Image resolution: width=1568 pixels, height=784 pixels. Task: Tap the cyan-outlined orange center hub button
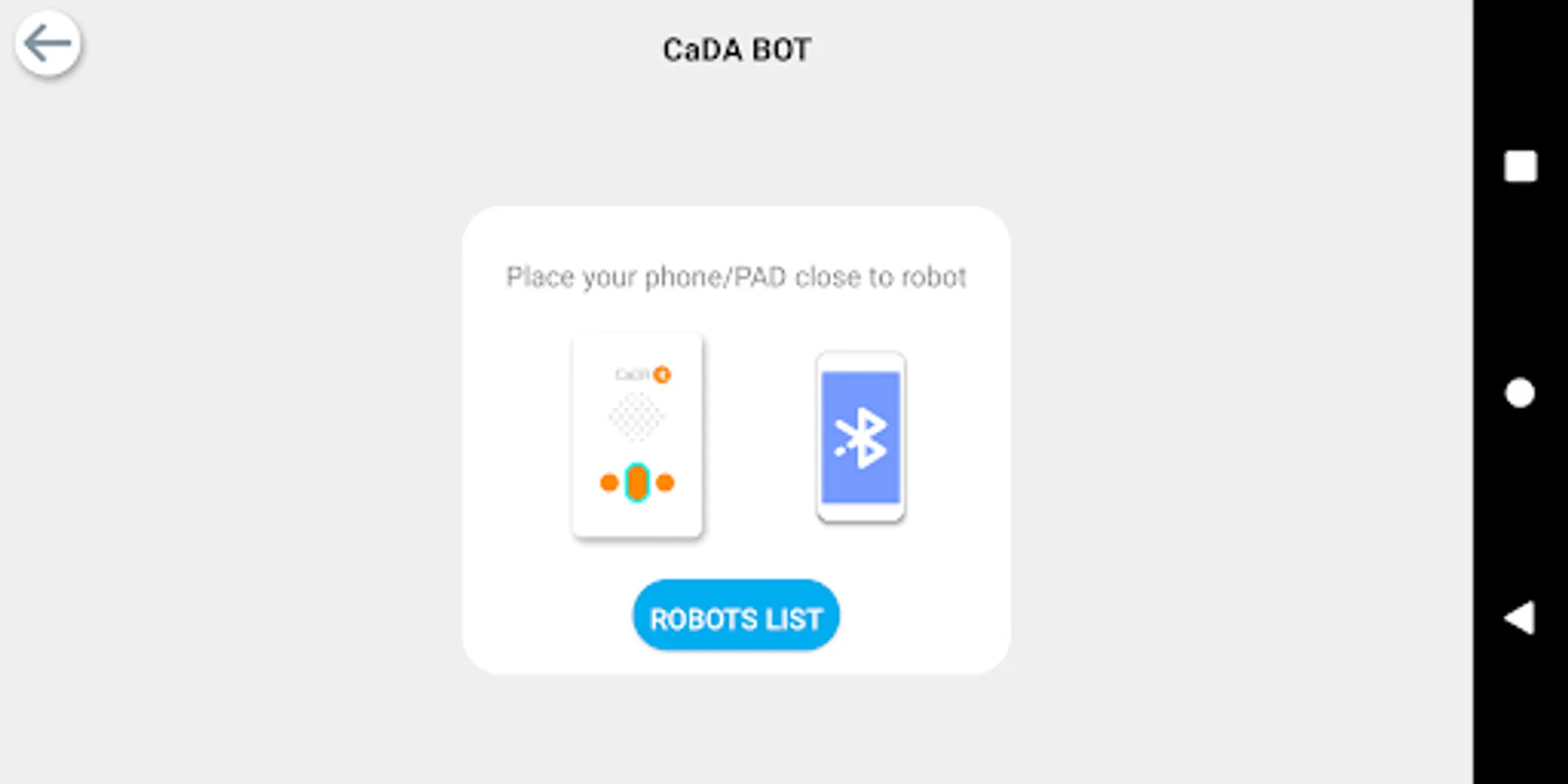638,483
